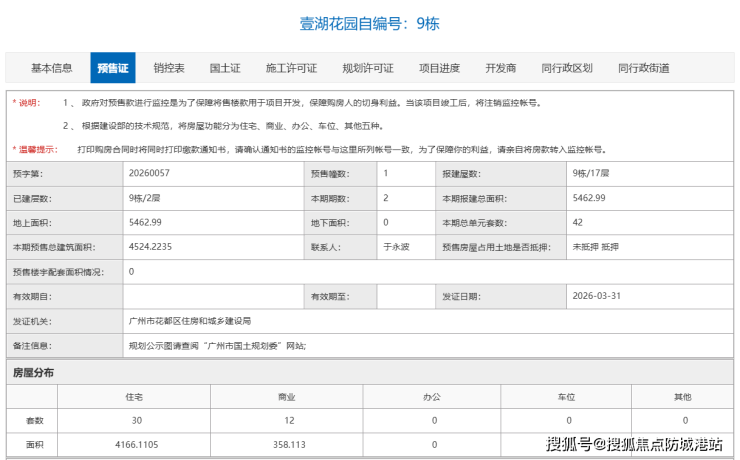
Task: Click the 其他 column header
Action: [x=683, y=397]
